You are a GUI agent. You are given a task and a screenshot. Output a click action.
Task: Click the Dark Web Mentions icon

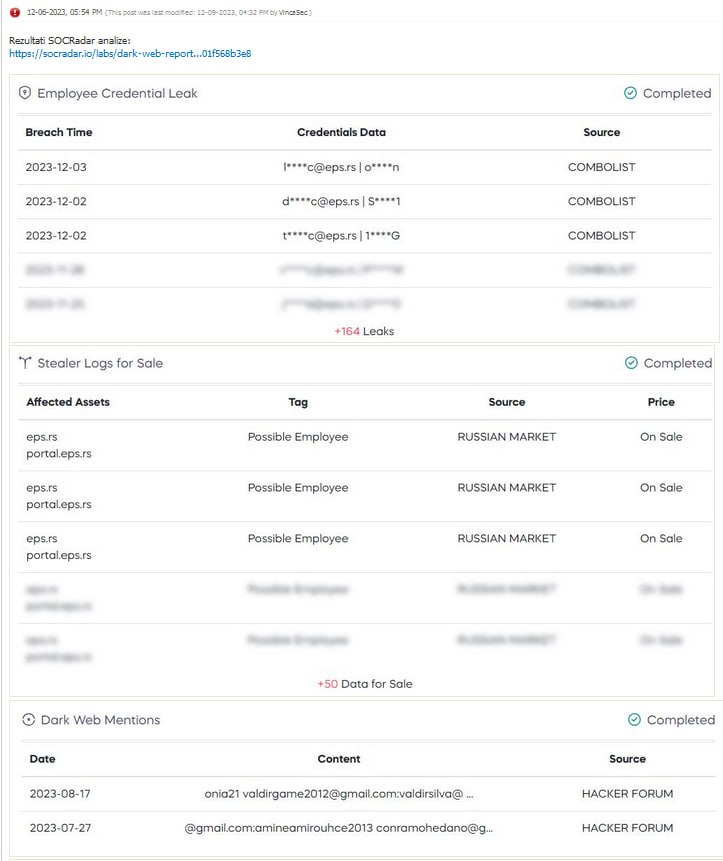[x=29, y=720]
